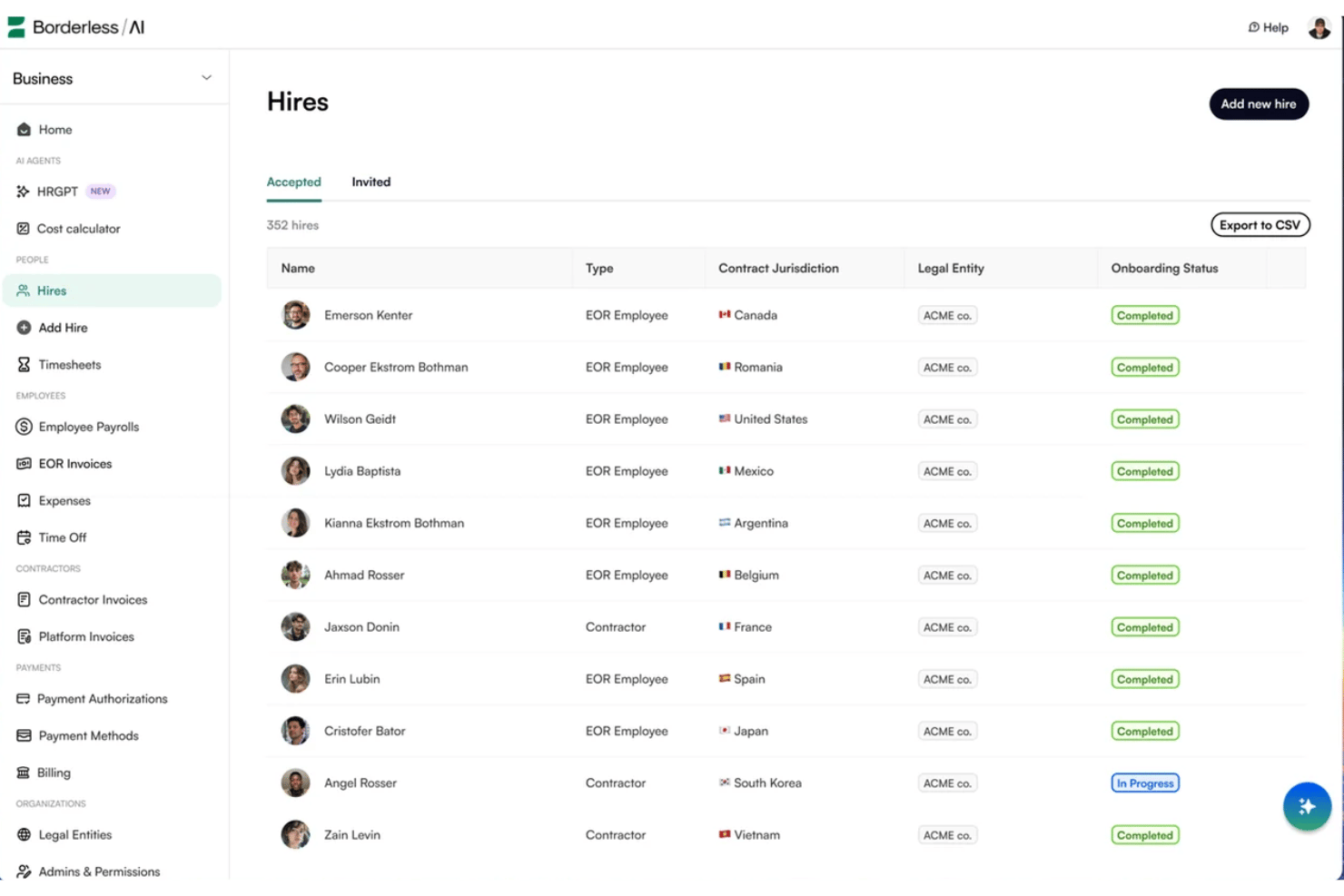The image size is (1344, 896).
Task: Click Export to CSV button
Action: coord(1260,225)
